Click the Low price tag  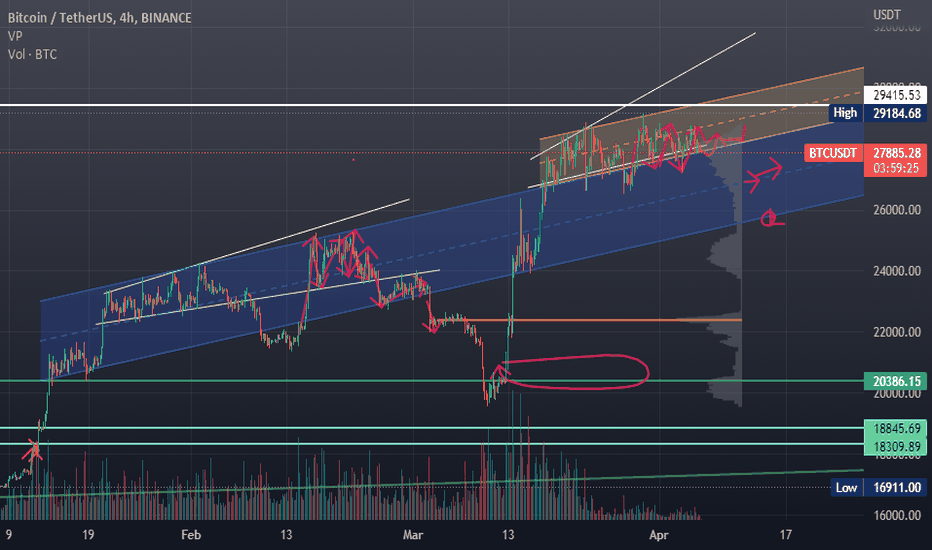pos(846,488)
